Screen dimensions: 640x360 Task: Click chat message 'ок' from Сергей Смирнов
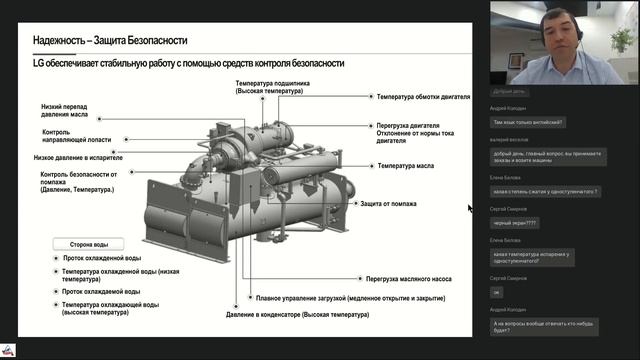tap(496, 292)
